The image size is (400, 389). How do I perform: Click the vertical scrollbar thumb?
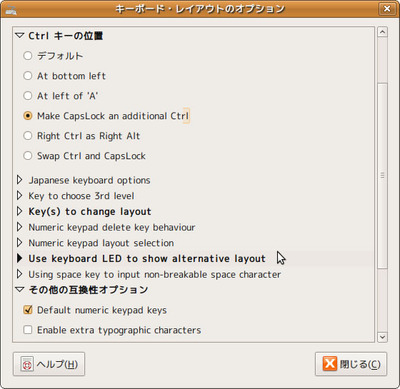(382, 175)
